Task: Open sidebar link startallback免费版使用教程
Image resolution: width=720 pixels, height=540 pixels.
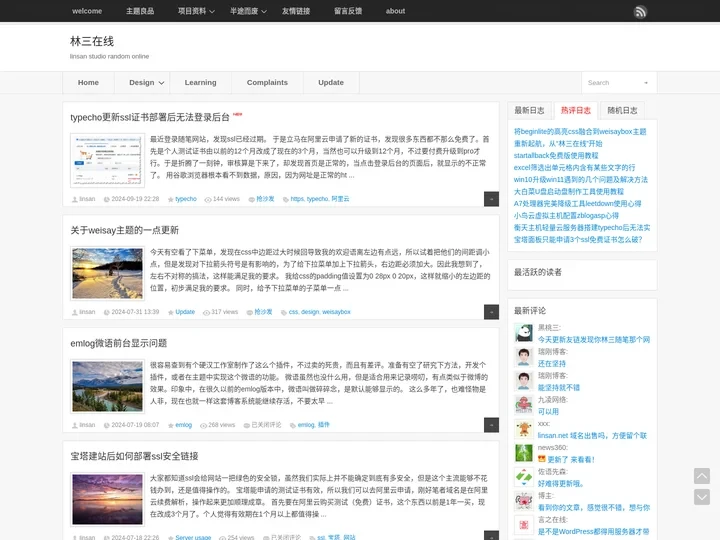Action: [556, 155]
